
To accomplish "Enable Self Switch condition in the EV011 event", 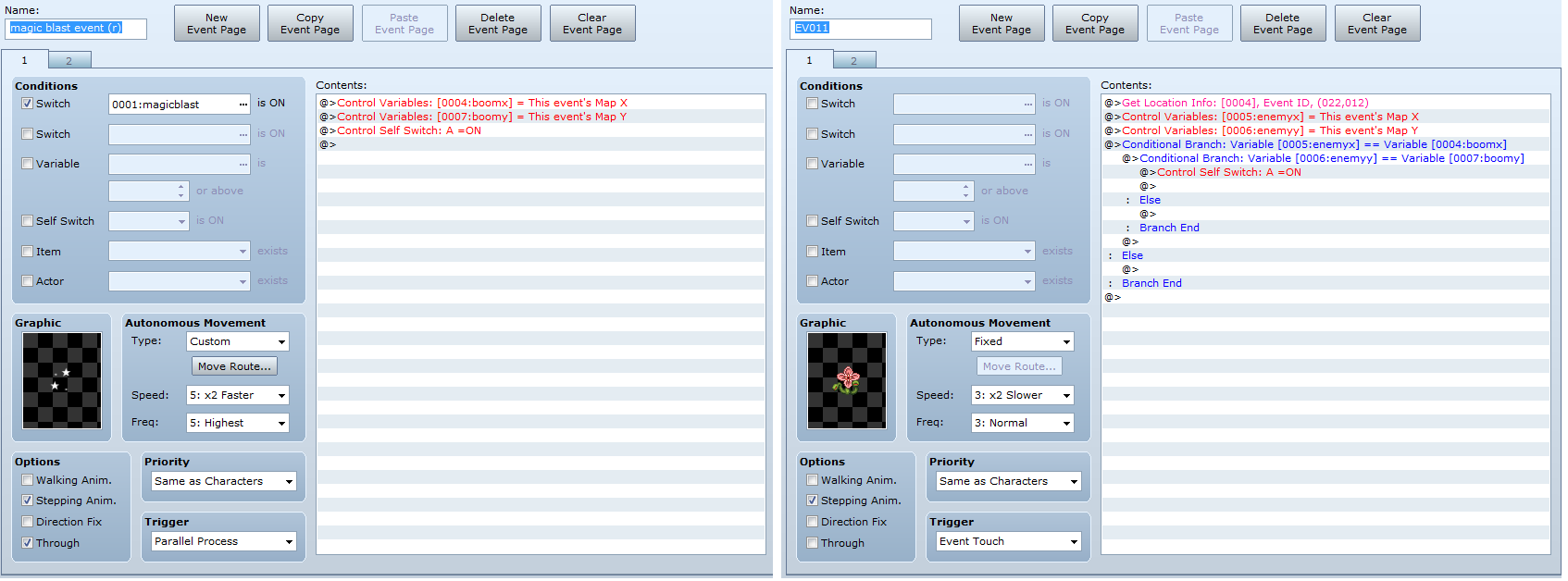I will pyautogui.click(x=812, y=221).
